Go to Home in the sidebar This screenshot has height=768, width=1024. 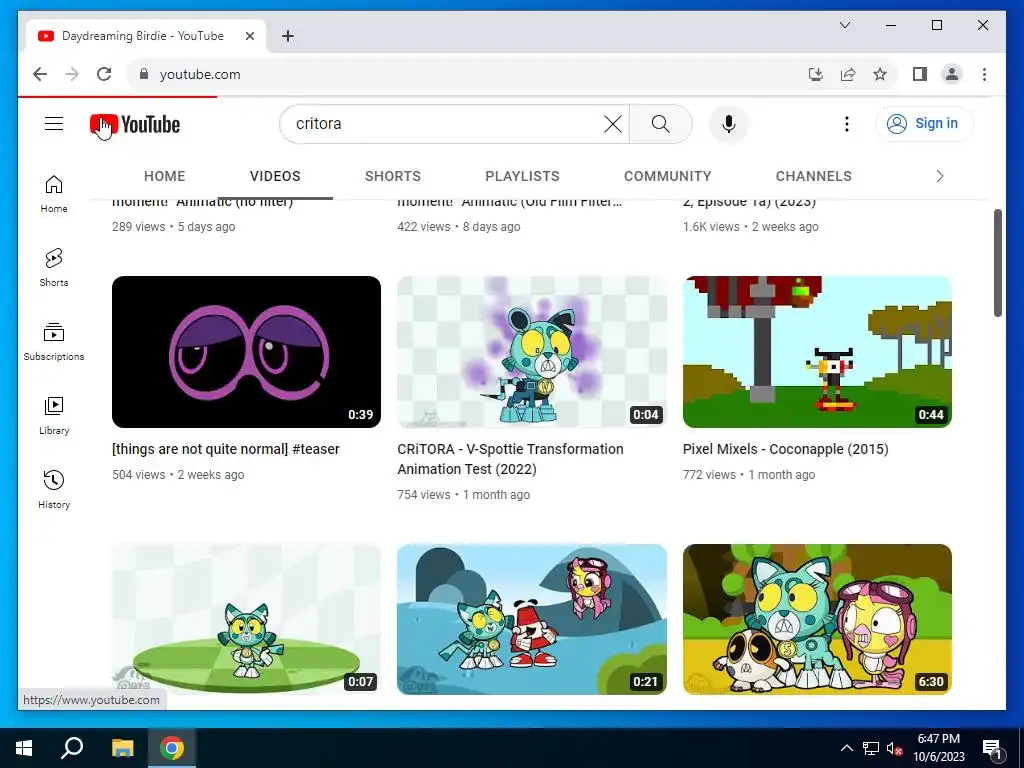coord(54,194)
